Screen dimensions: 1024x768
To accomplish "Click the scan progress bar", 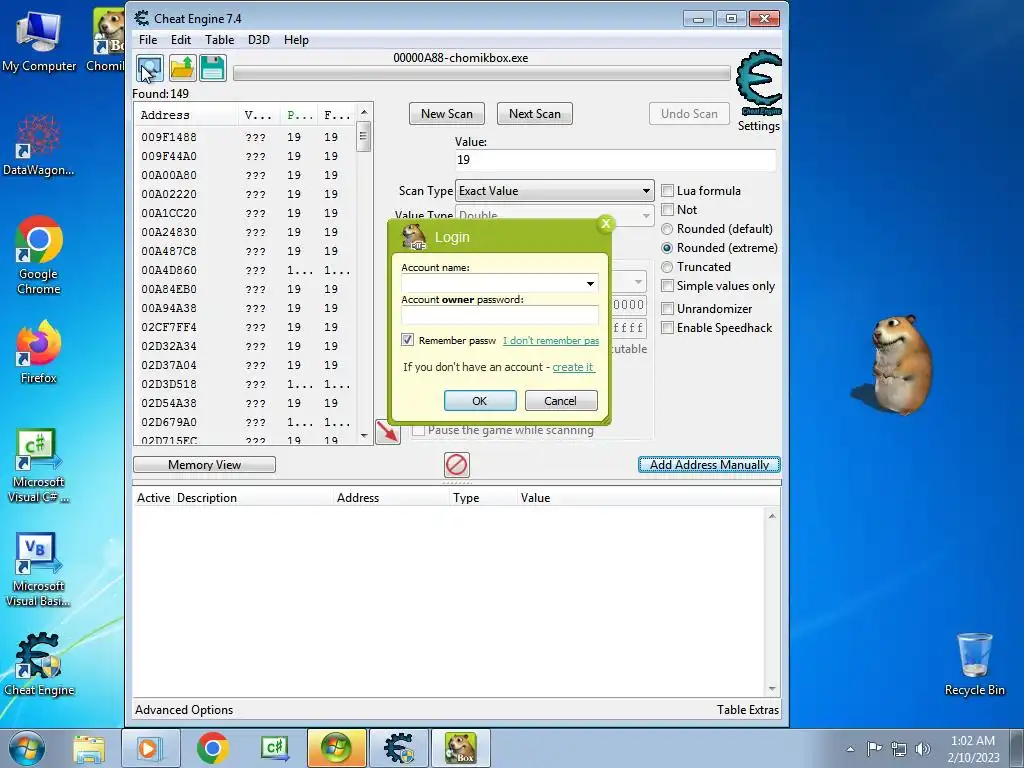I will pyautogui.click(x=481, y=73).
